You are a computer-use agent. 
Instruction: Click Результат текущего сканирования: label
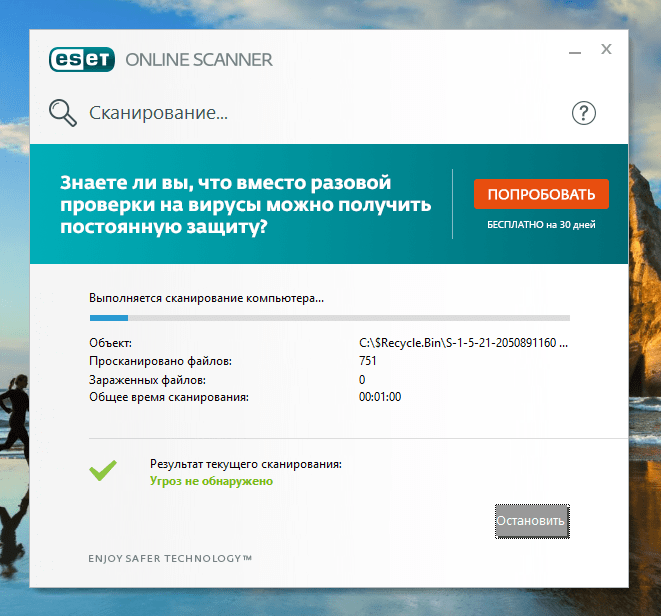246,464
